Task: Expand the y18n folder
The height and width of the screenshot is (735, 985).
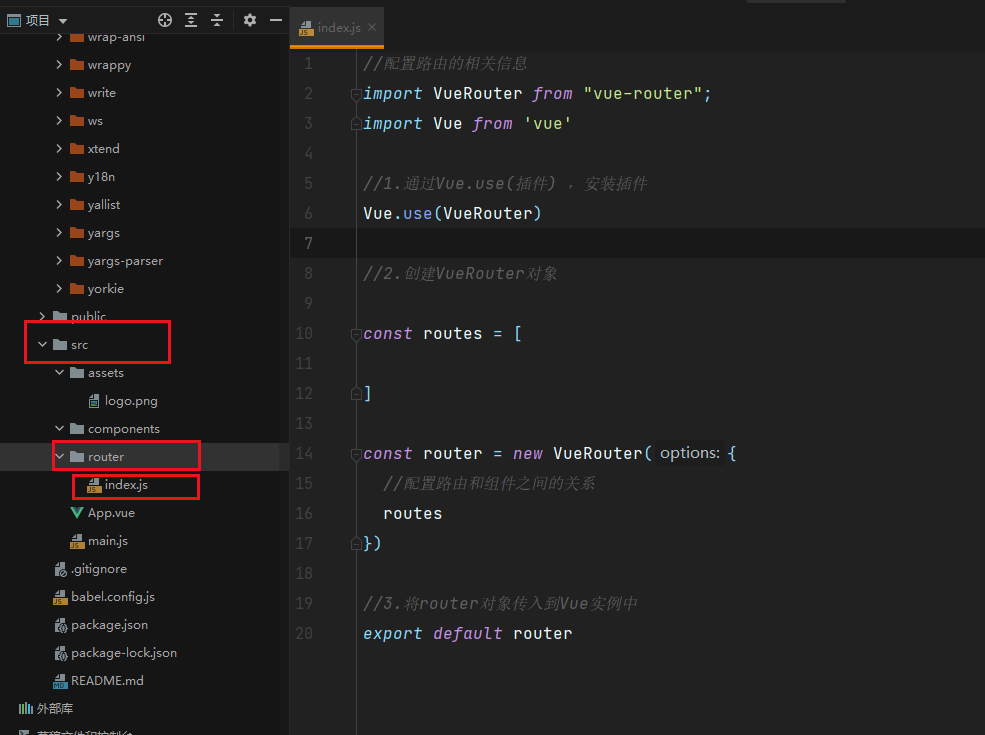Action: (x=59, y=177)
